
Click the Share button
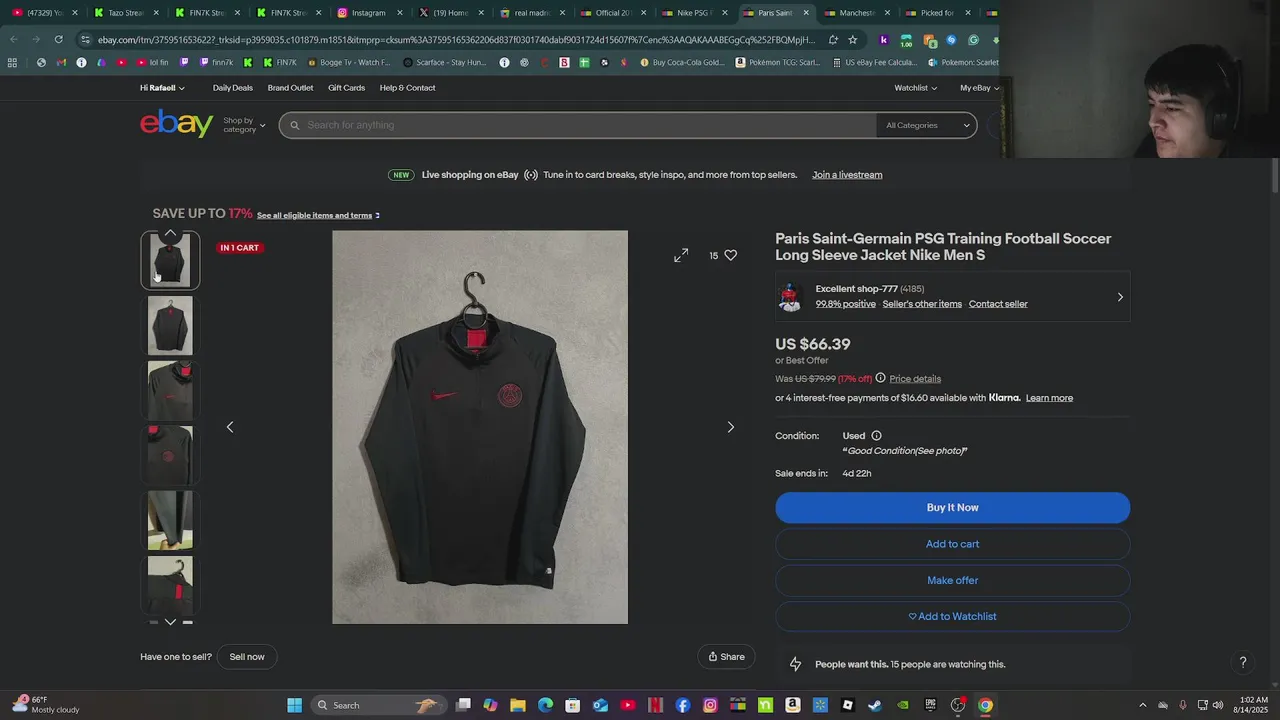coord(727,657)
